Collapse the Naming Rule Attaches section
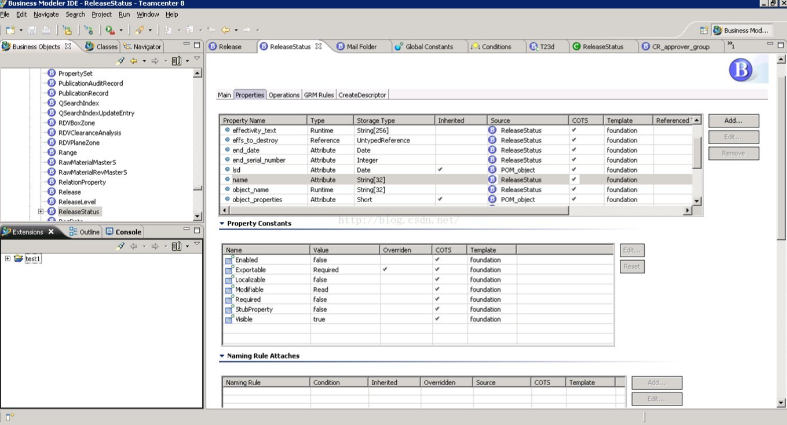The width and height of the screenshot is (787, 425). (222, 355)
